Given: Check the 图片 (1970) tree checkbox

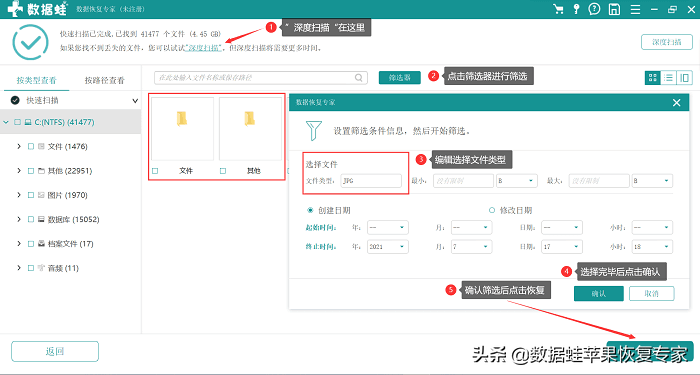Looking at the screenshot, I should 31,195.
